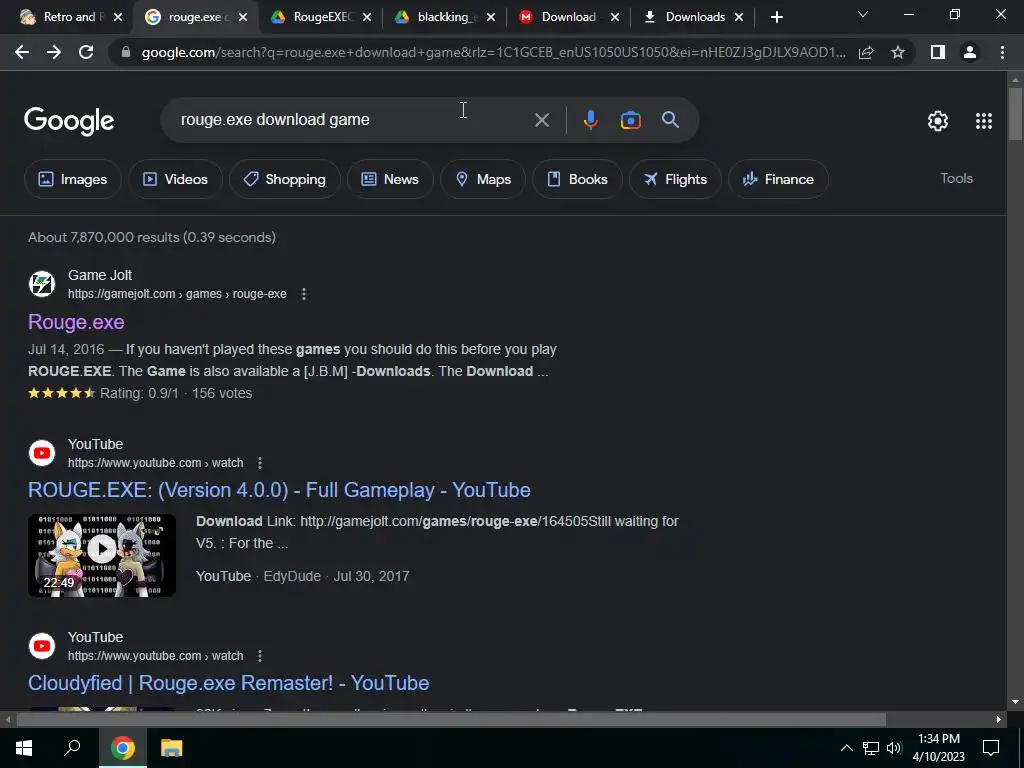Filter results by Books
Image resolution: width=1024 pixels, height=768 pixels.
coord(577,179)
